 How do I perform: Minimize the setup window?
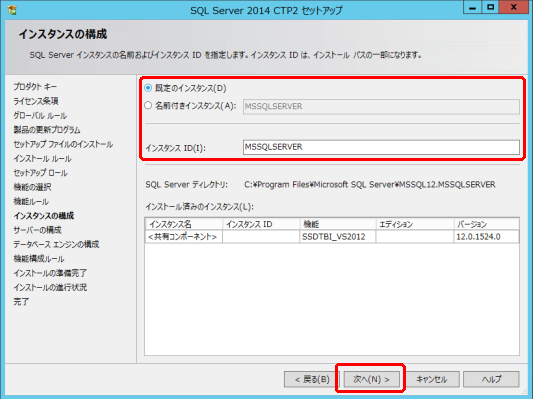click(x=472, y=8)
